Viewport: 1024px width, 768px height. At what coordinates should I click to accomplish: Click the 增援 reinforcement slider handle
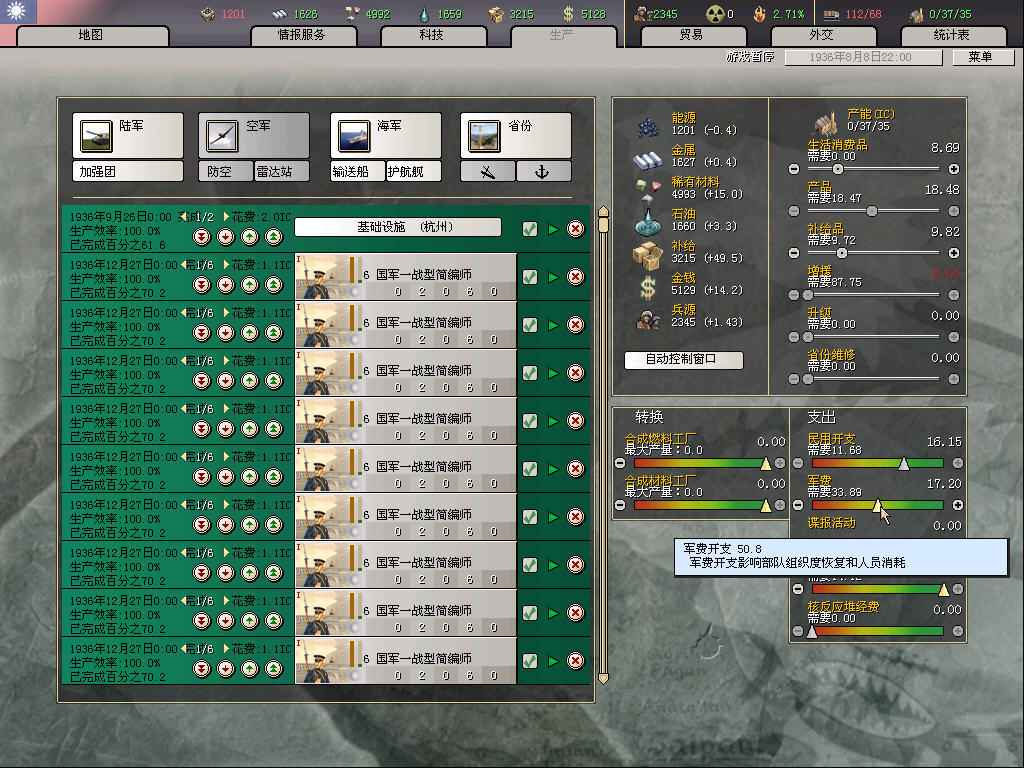tap(808, 295)
